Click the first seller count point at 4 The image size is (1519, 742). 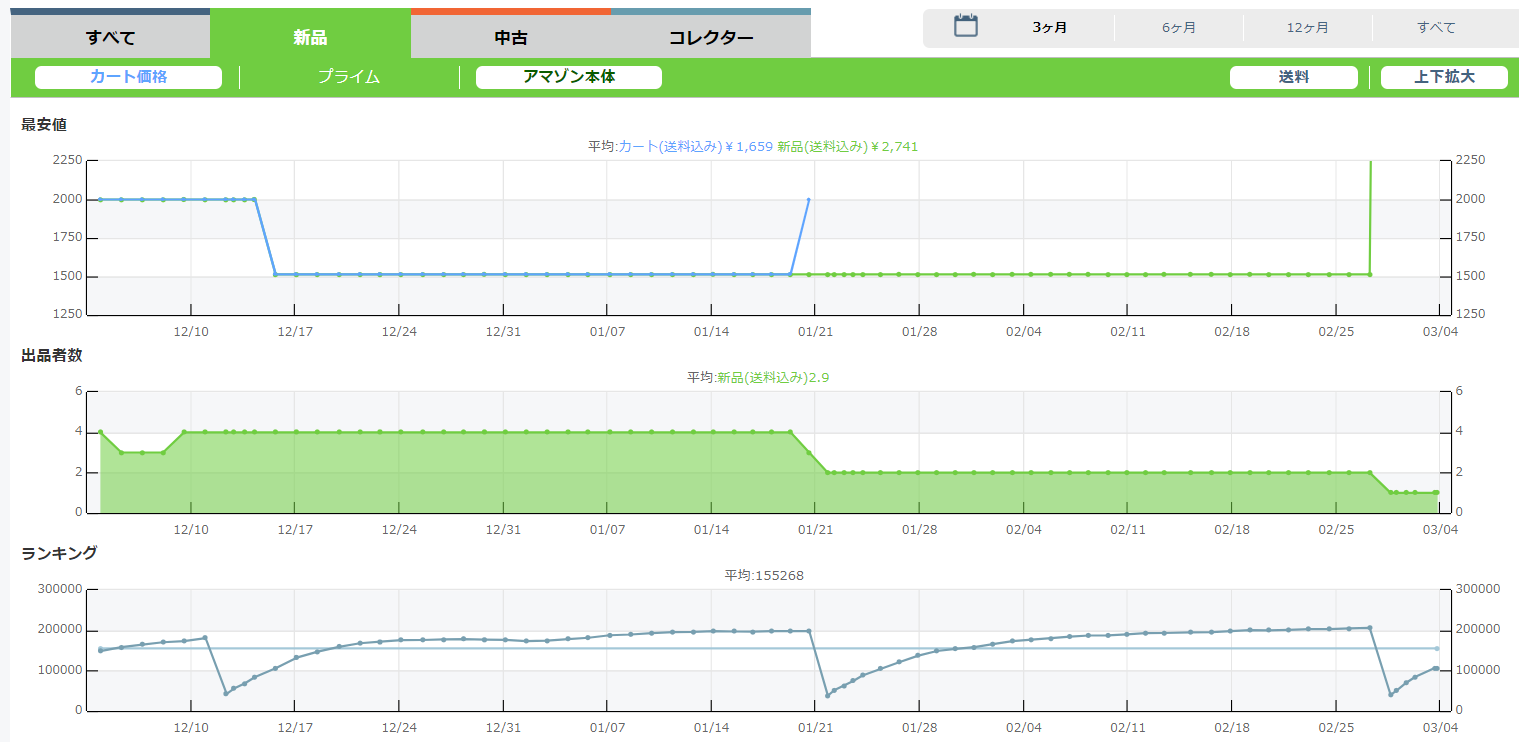(x=100, y=432)
